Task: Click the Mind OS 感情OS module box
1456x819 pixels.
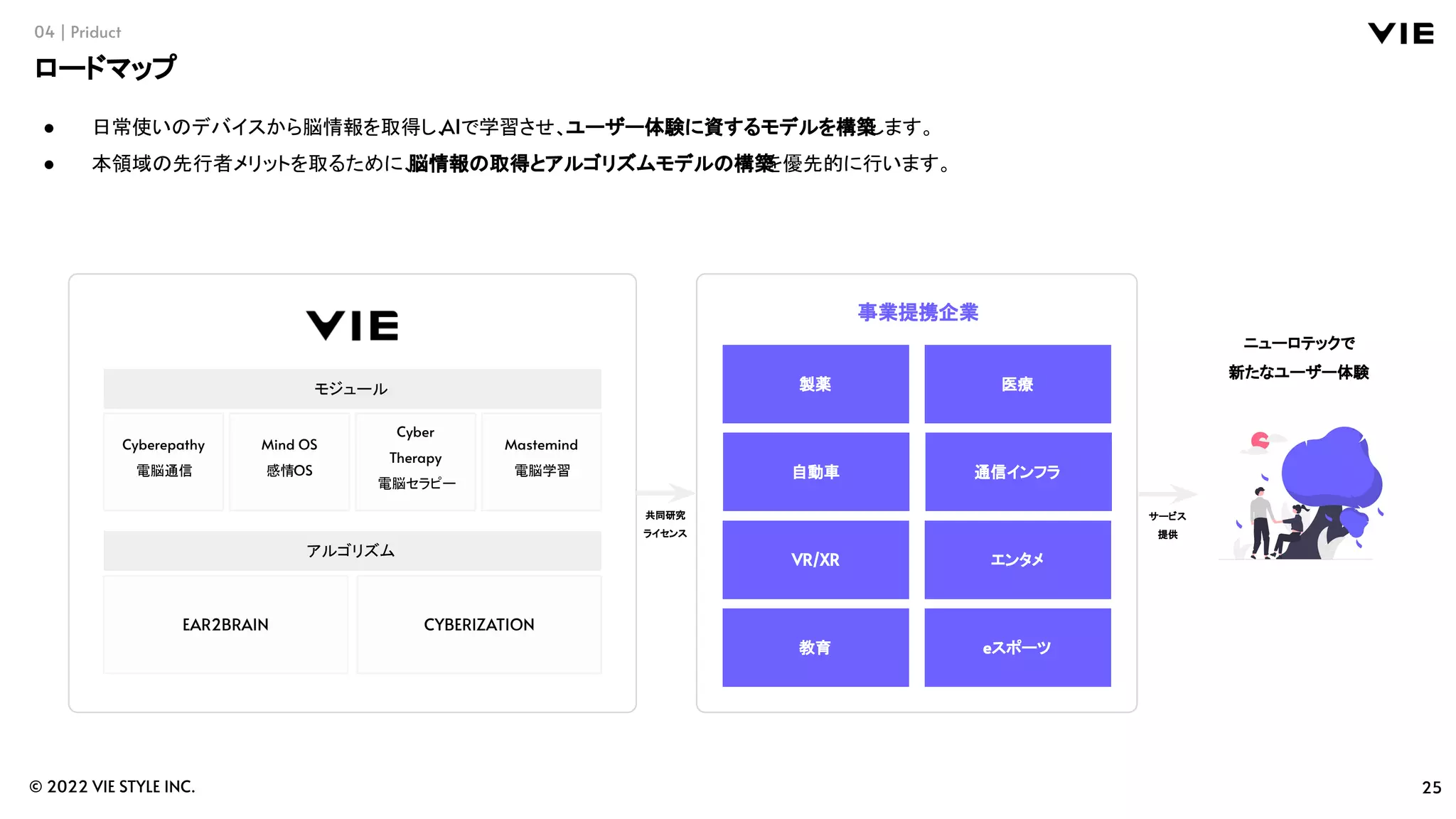Action: [x=289, y=461]
